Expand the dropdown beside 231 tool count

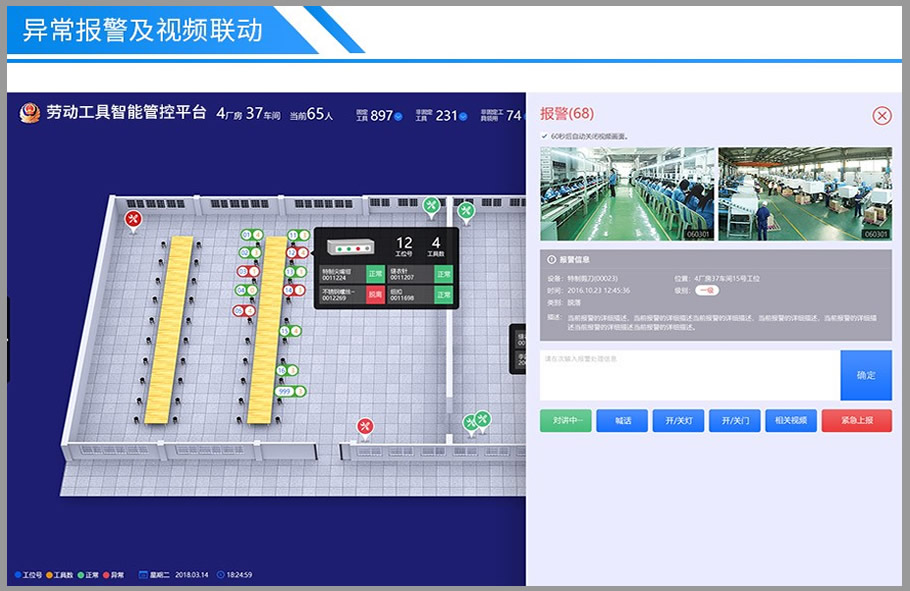point(464,117)
